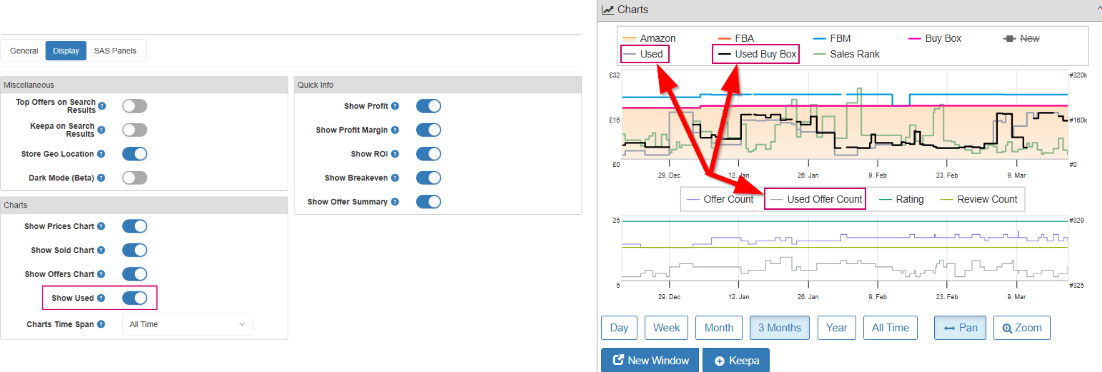
Task: Toggle Rating legend entry
Action: pos(902,199)
